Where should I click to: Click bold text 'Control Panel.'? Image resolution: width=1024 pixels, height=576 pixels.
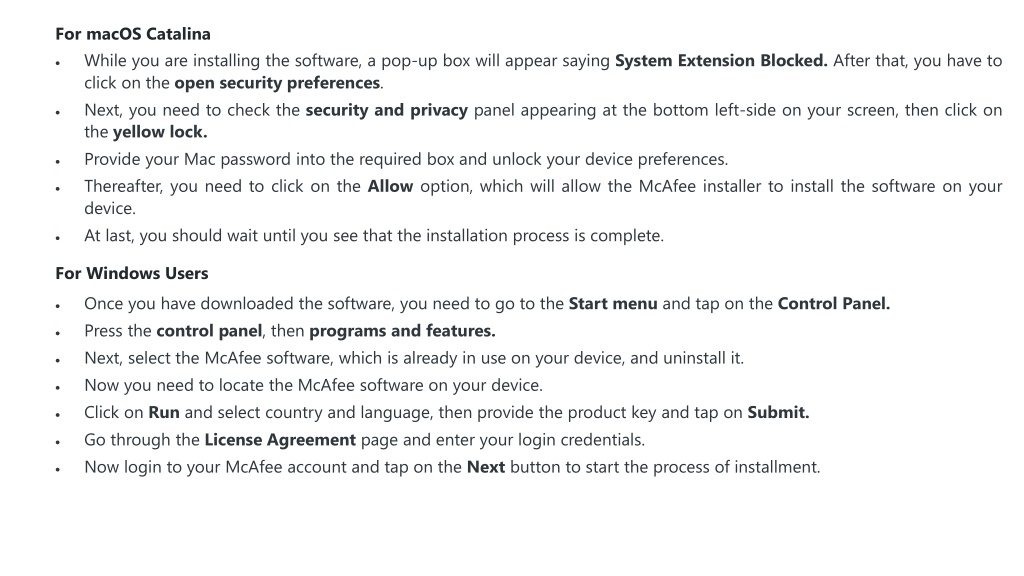[833, 304]
